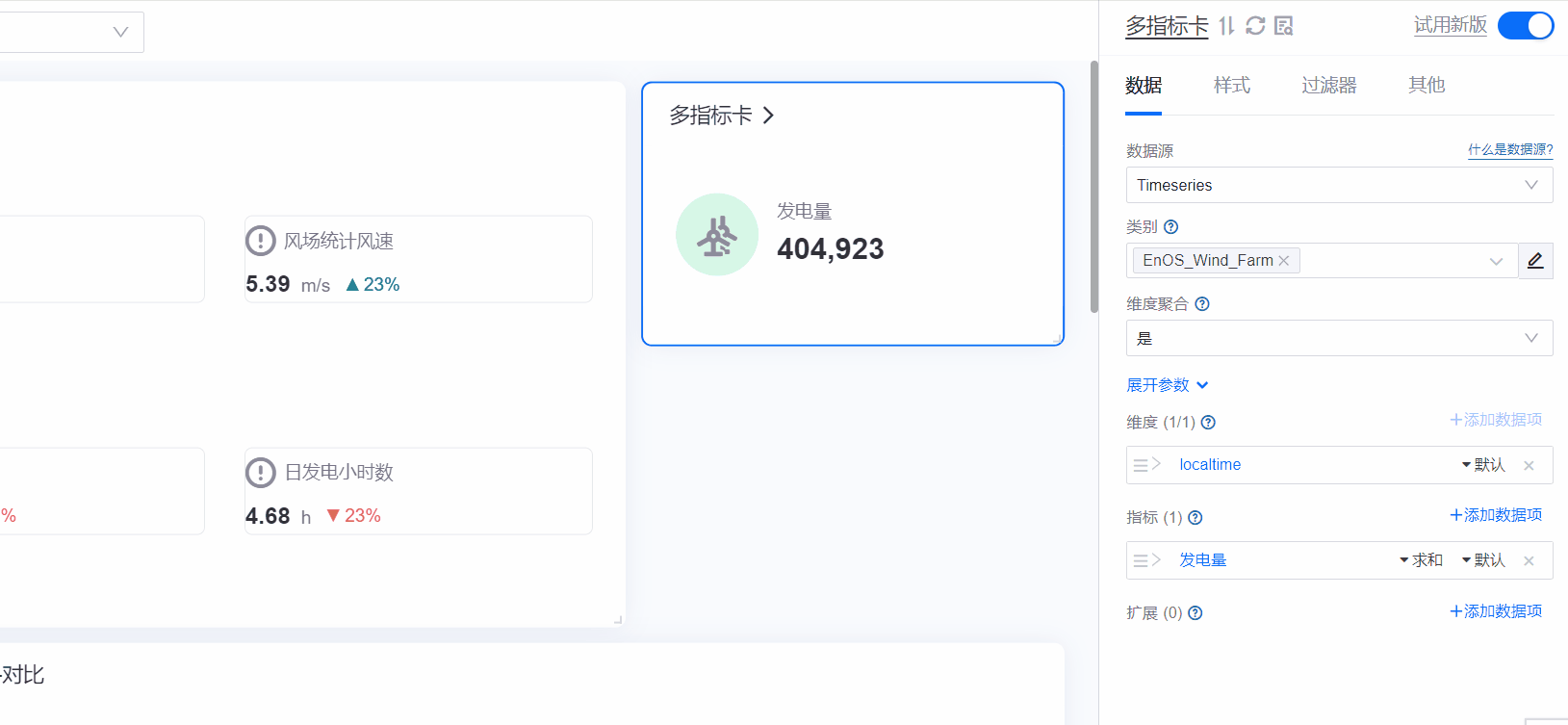The height and width of the screenshot is (725, 1568).
Task: Click the swap arrows icon beside 多指标卡 title
Action: (1226, 26)
